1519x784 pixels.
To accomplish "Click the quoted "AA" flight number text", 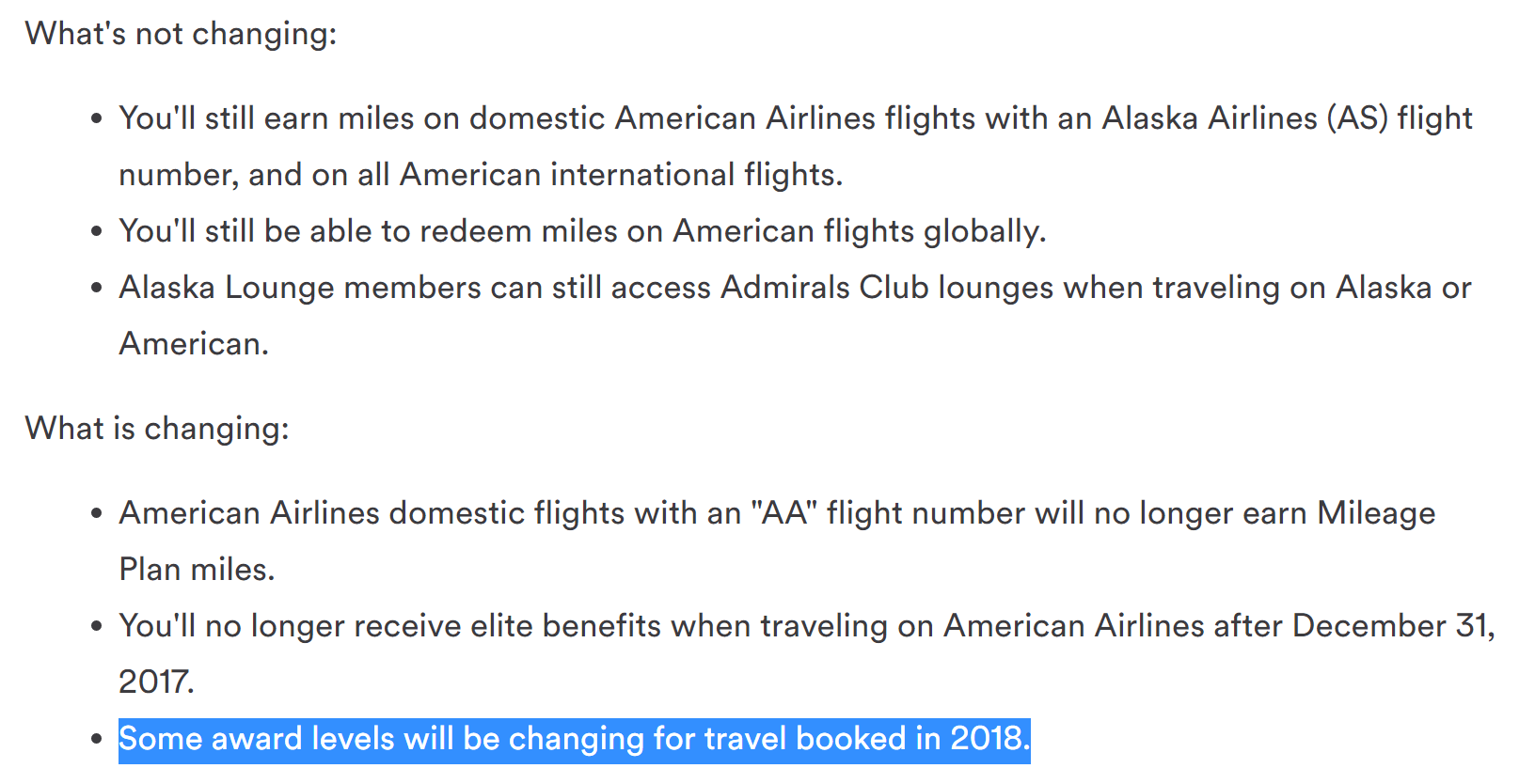I will tap(783, 513).
